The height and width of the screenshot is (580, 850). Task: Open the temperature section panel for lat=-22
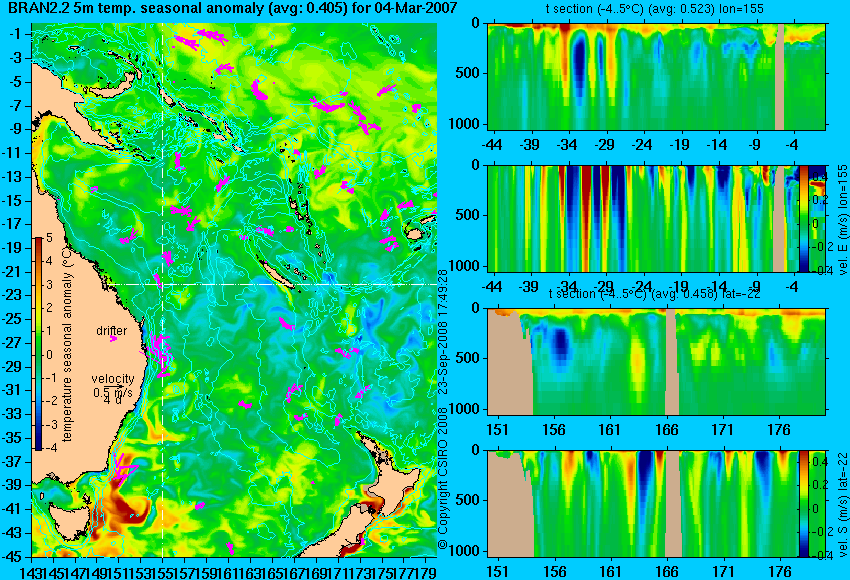[656, 362]
